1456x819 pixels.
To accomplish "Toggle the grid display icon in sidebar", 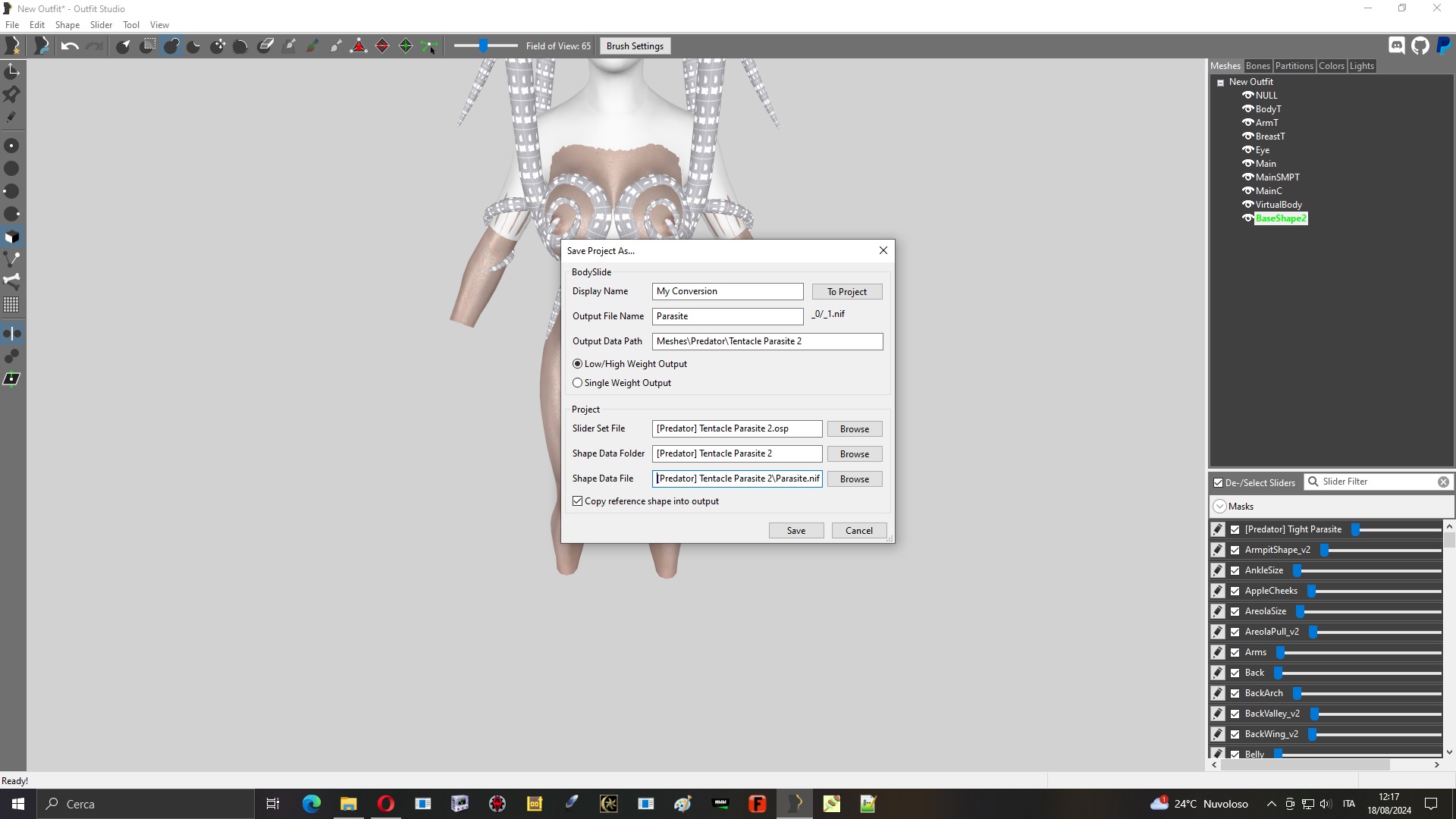I will [x=12, y=305].
